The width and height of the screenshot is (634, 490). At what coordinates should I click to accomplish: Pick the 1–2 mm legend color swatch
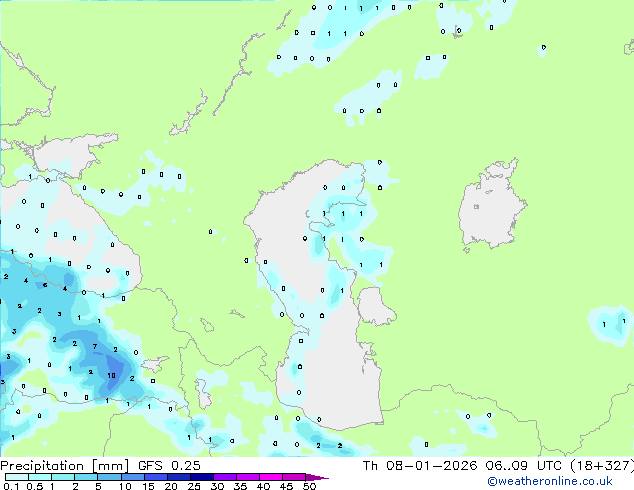click(63, 477)
